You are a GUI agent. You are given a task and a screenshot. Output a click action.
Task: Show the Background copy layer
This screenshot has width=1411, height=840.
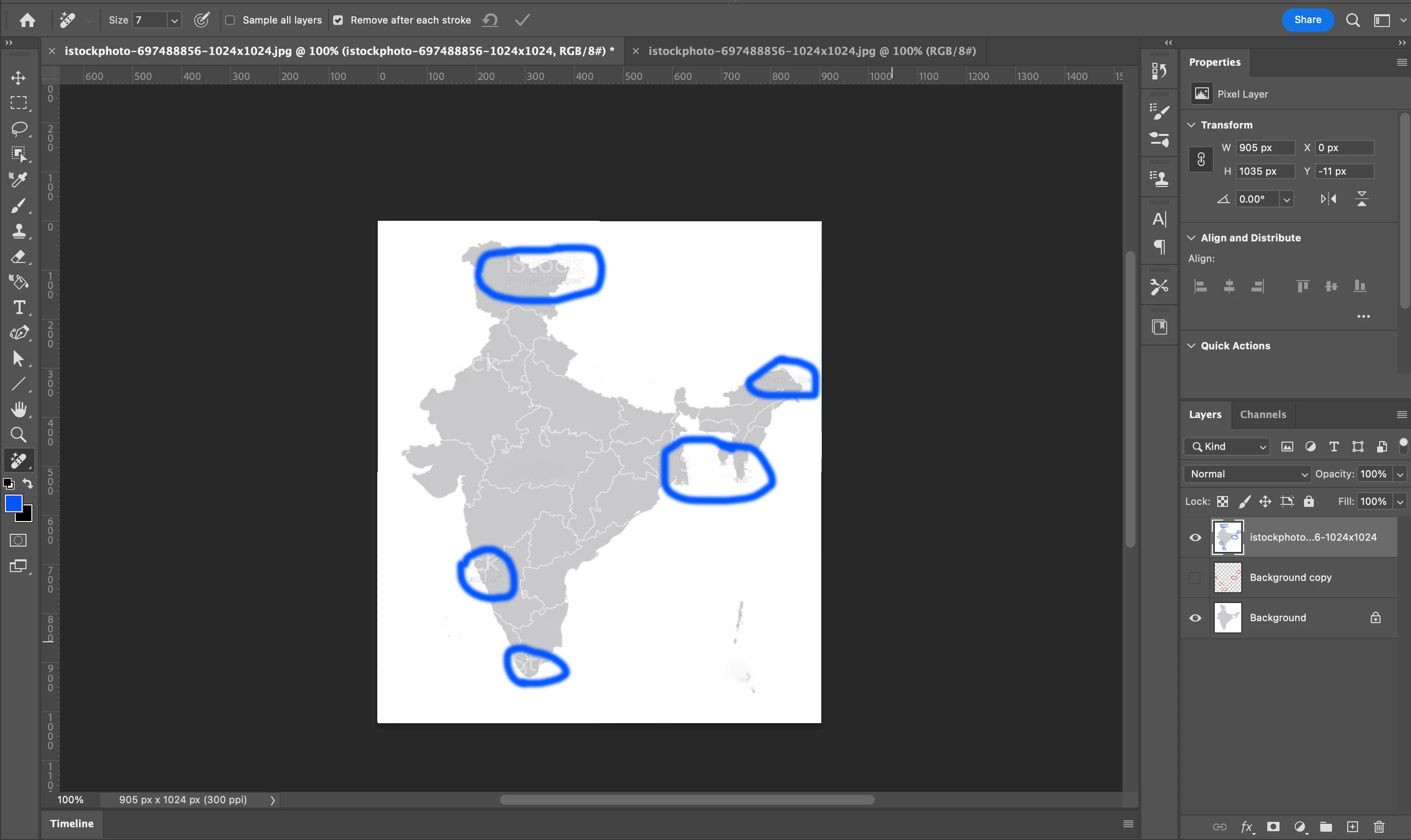click(x=1195, y=577)
